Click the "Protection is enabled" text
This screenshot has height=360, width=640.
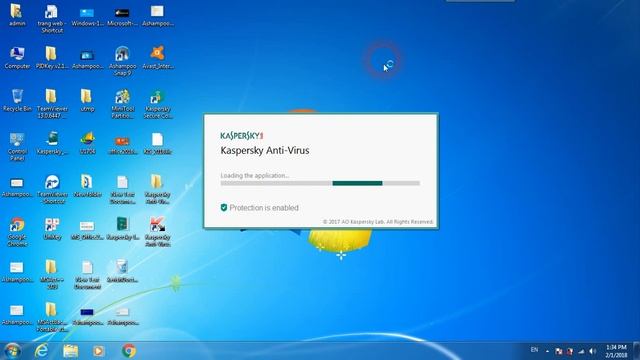tap(264, 208)
